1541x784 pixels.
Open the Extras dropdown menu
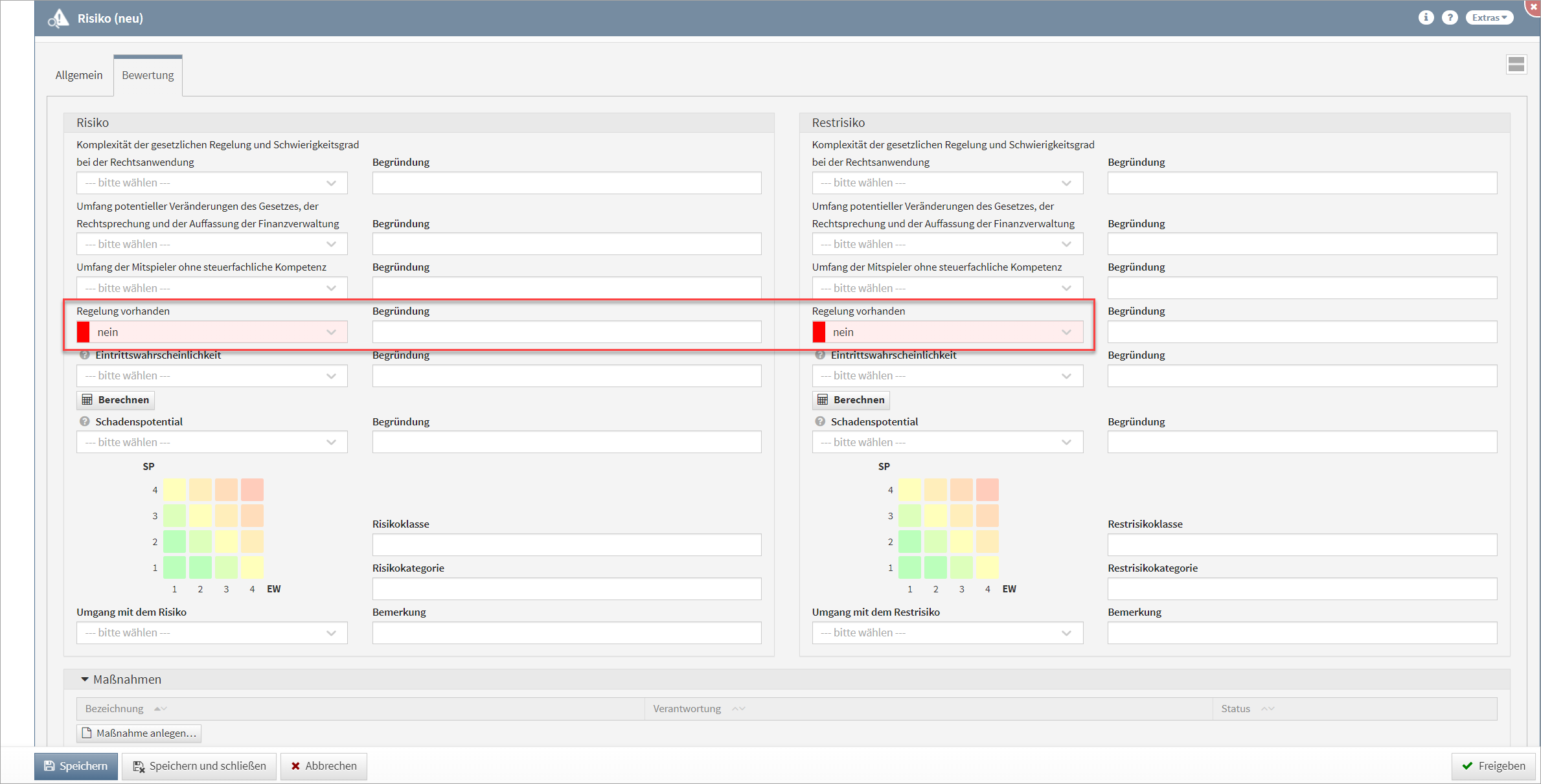(x=1489, y=17)
